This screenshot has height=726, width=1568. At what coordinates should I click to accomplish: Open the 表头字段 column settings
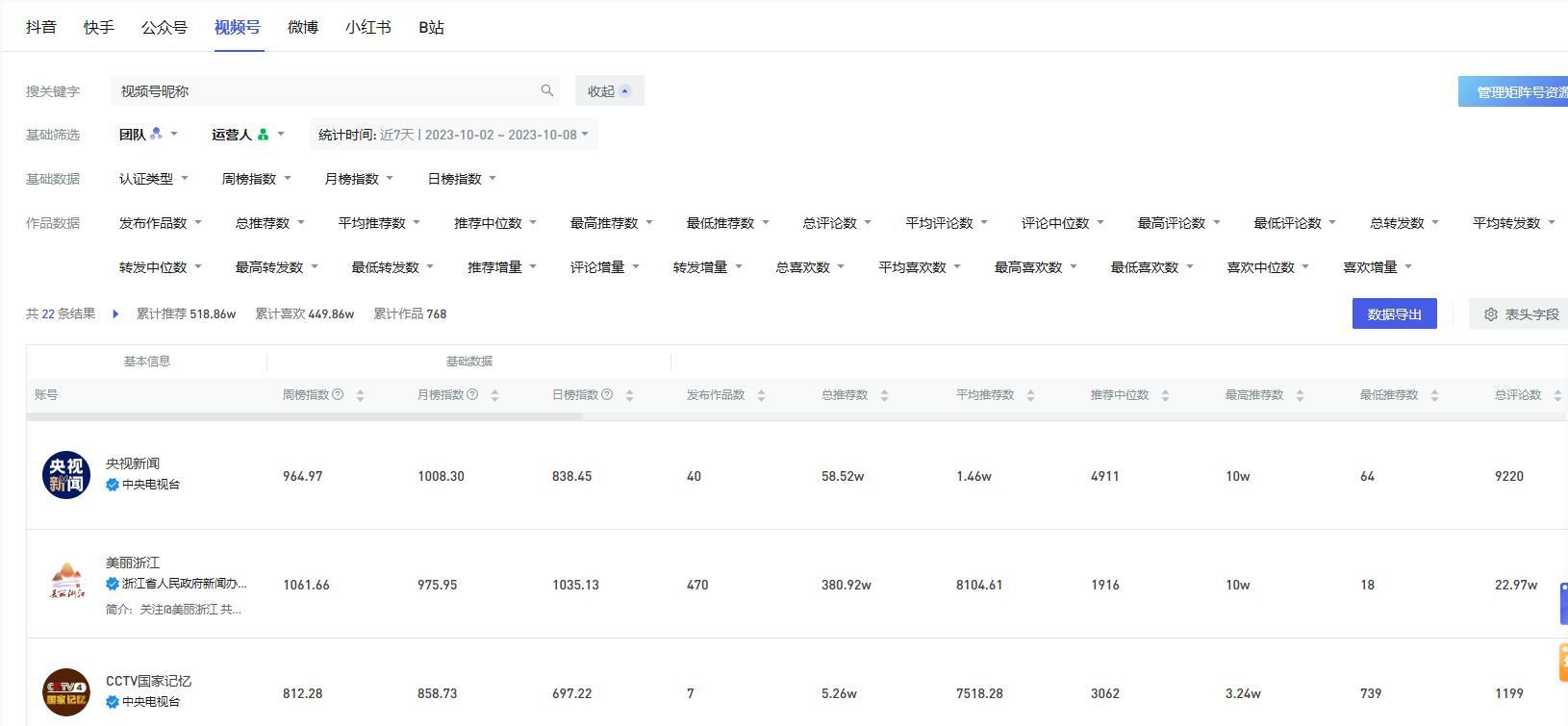click(x=1519, y=314)
